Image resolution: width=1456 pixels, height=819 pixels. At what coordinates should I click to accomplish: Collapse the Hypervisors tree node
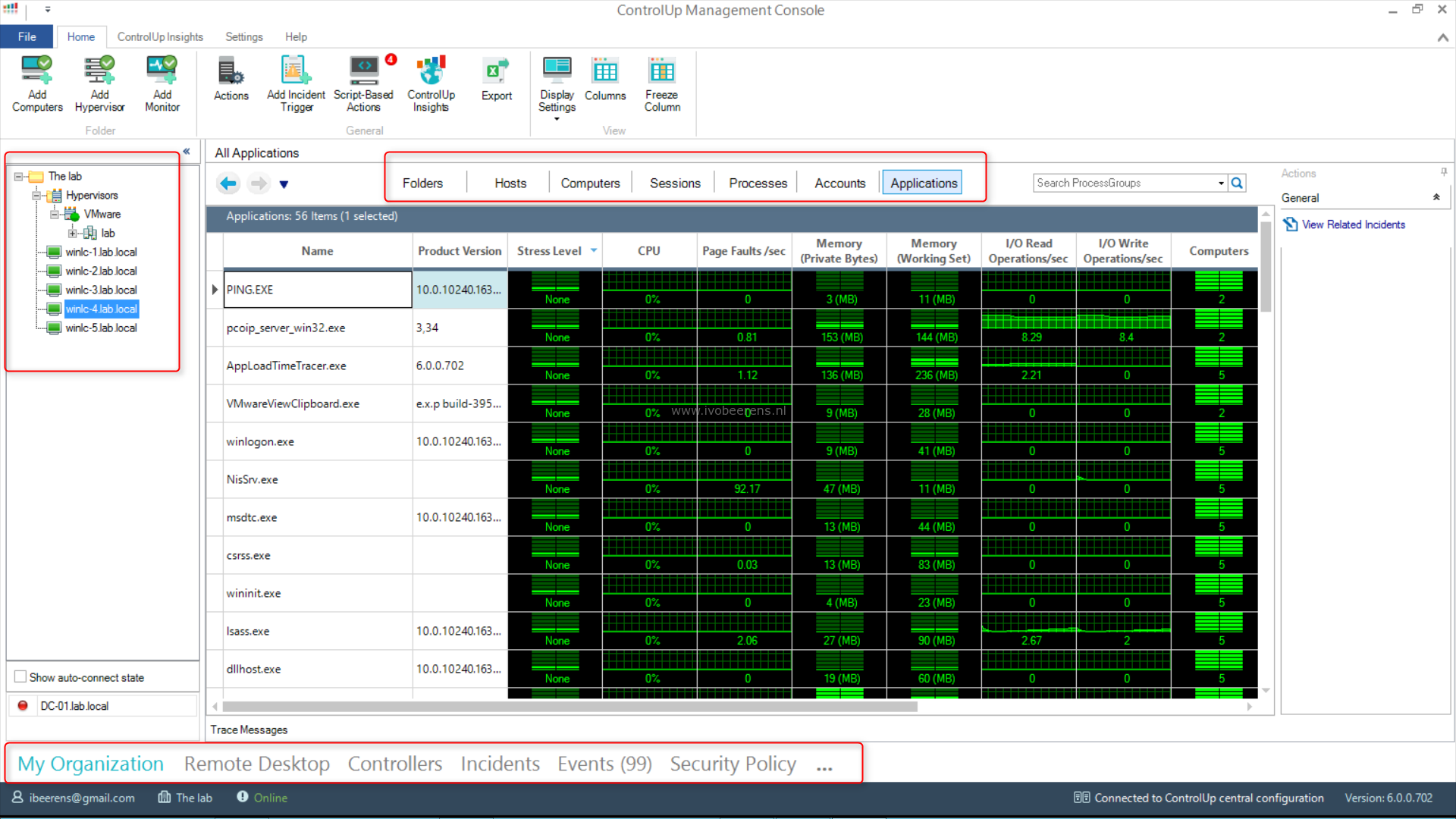point(36,196)
